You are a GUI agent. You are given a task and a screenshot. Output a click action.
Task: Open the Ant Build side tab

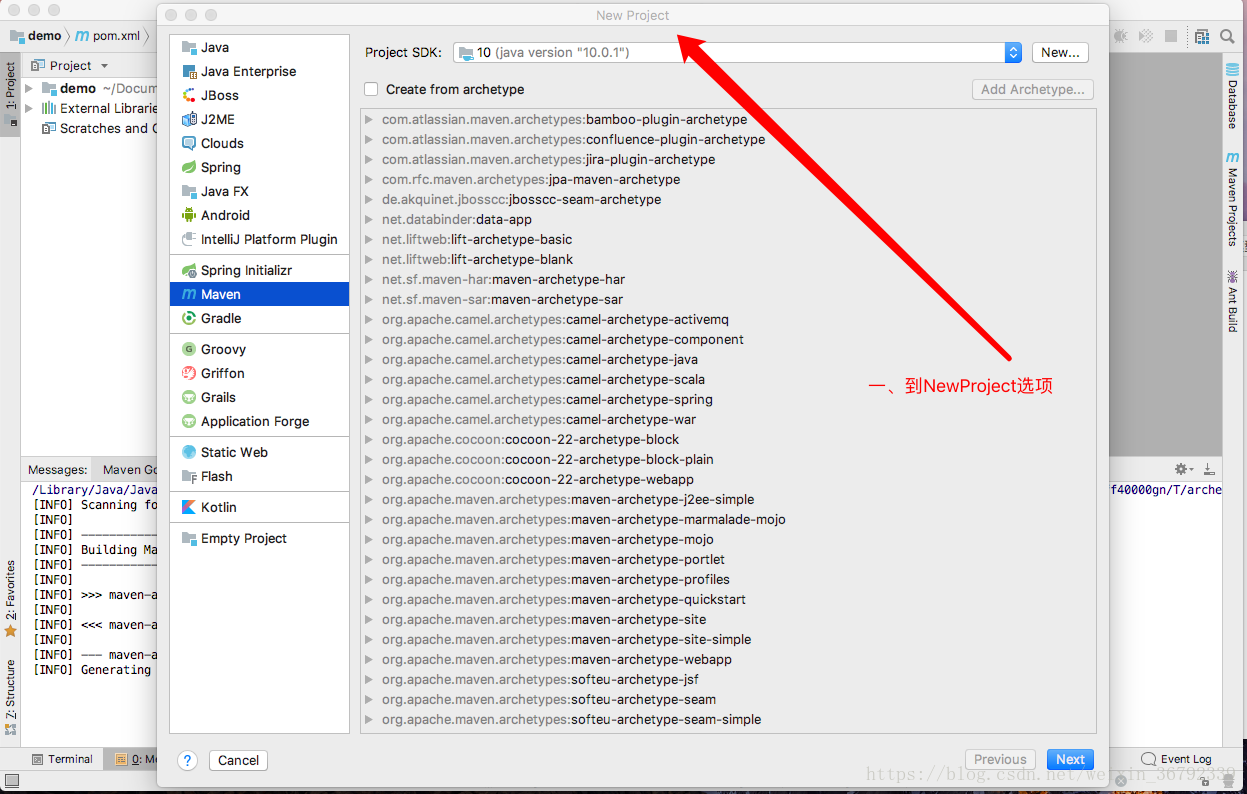pos(1232,302)
